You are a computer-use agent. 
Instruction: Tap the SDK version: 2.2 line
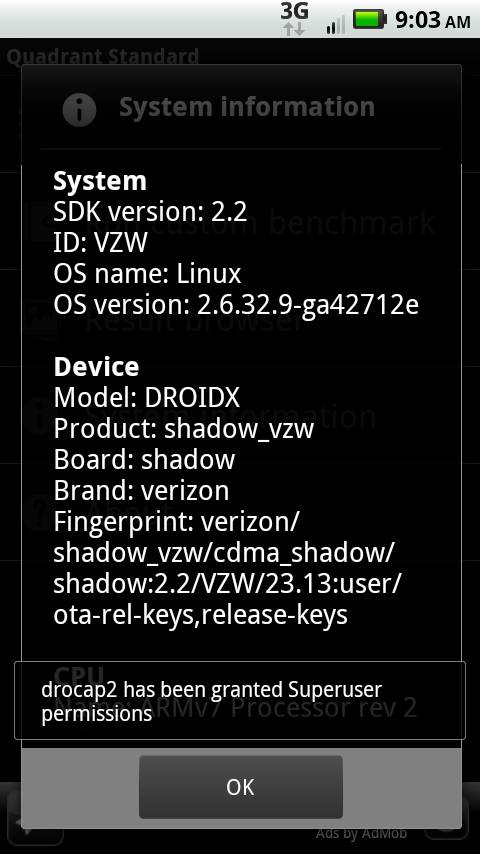(150, 212)
